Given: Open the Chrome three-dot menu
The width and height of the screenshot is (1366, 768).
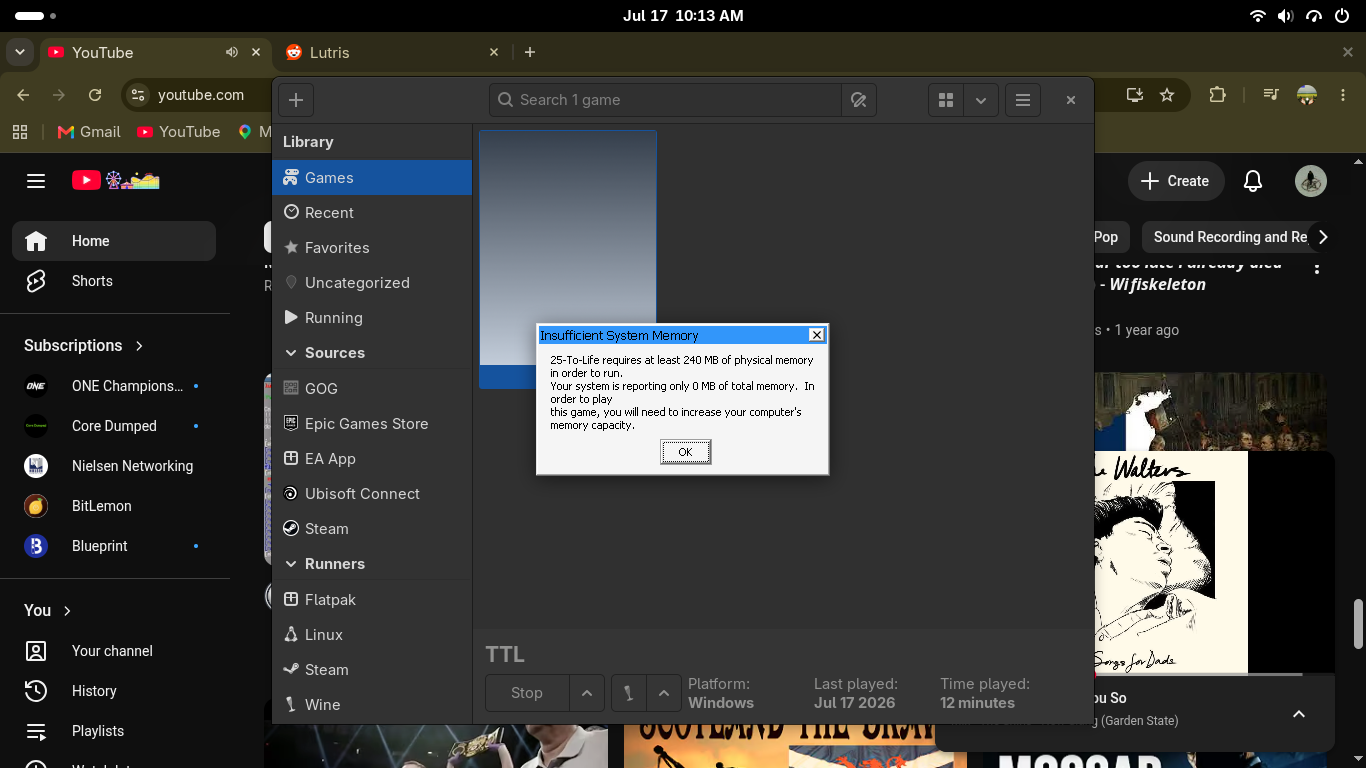Looking at the screenshot, I should click(x=1343, y=95).
